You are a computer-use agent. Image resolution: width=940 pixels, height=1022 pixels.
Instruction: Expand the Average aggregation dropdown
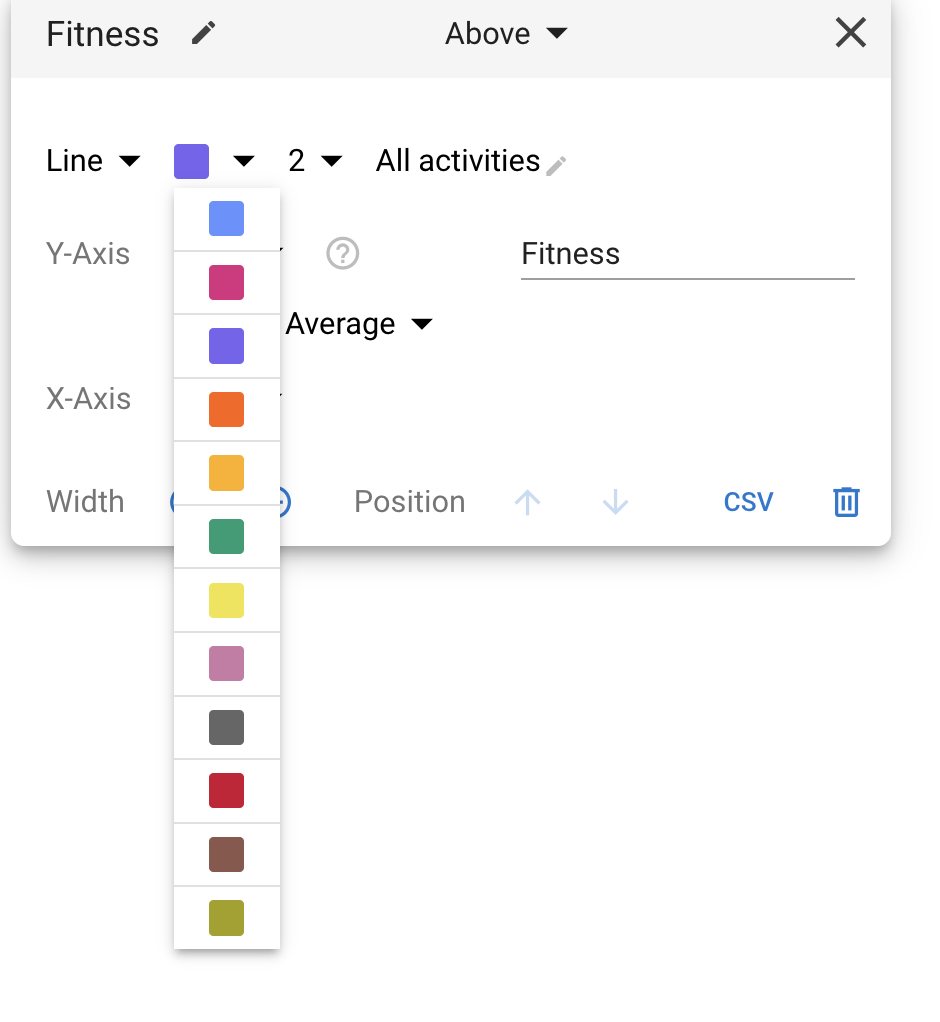click(359, 325)
